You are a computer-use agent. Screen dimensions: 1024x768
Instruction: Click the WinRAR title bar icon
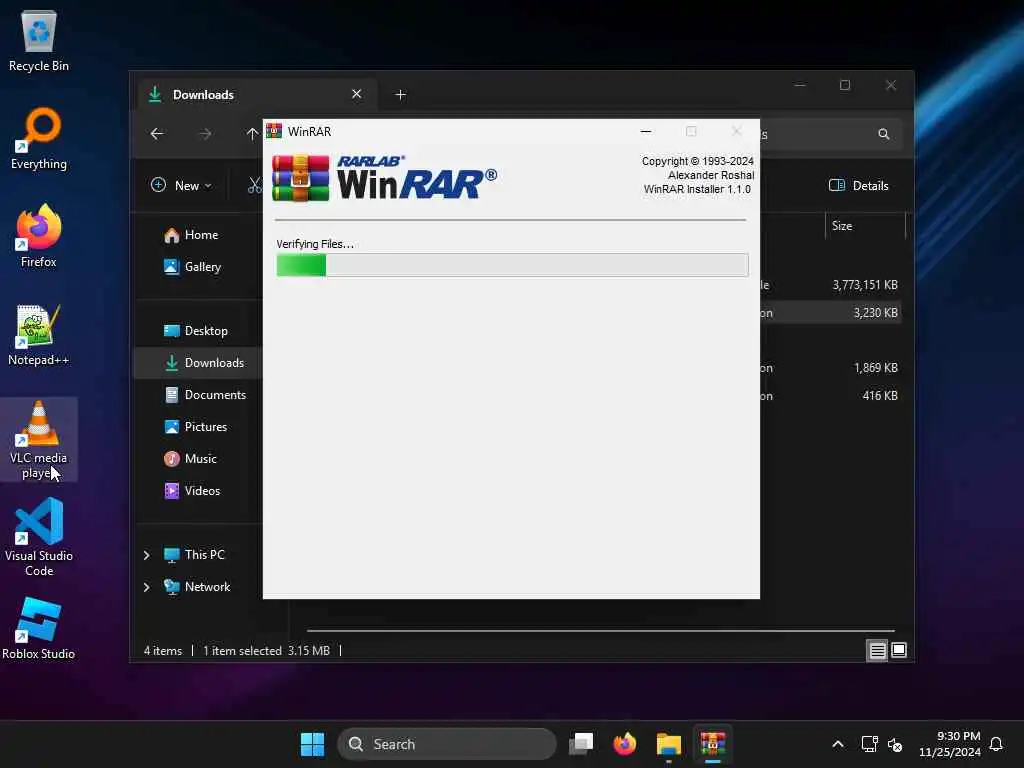(274, 131)
